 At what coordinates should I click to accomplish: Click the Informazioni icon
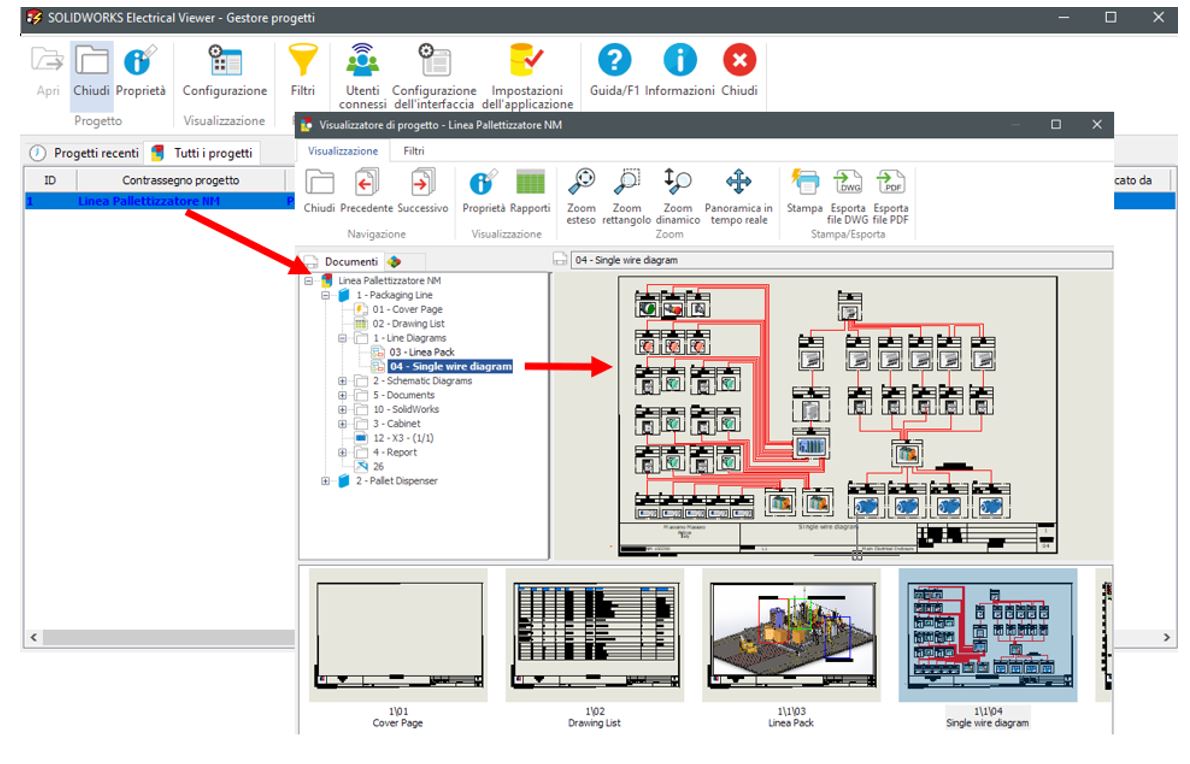(x=680, y=60)
